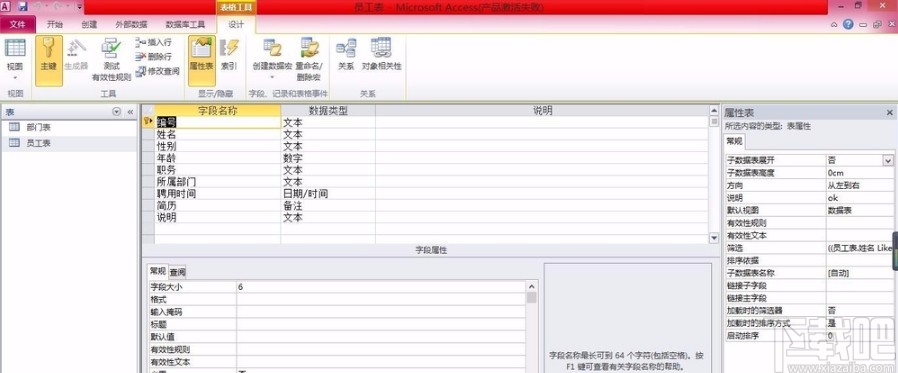
Task: Click the 性别 field name cell
Action: [218, 146]
